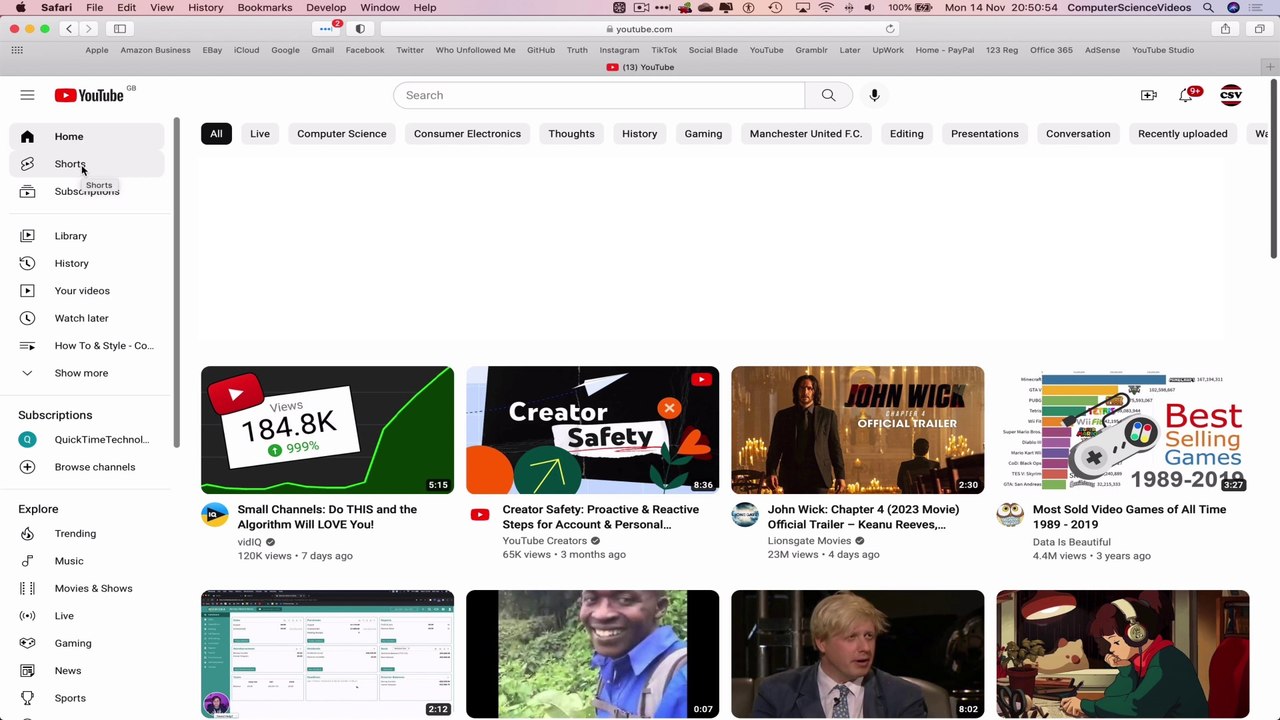Select the Manchester United F.C. filter chip
The image size is (1280, 720).
(x=806, y=134)
